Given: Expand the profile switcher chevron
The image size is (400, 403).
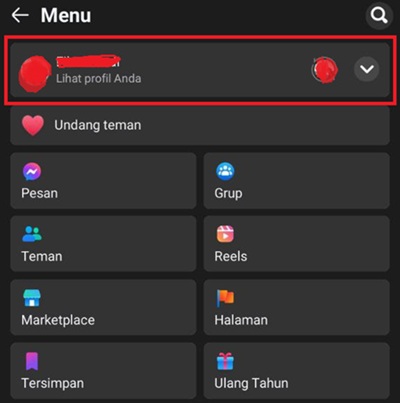Looking at the screenshot, I should [x=367, y=69].
